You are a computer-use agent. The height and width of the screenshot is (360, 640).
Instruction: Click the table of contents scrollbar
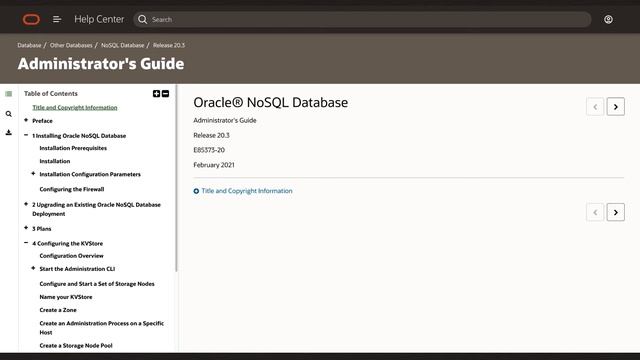(176, 178)
